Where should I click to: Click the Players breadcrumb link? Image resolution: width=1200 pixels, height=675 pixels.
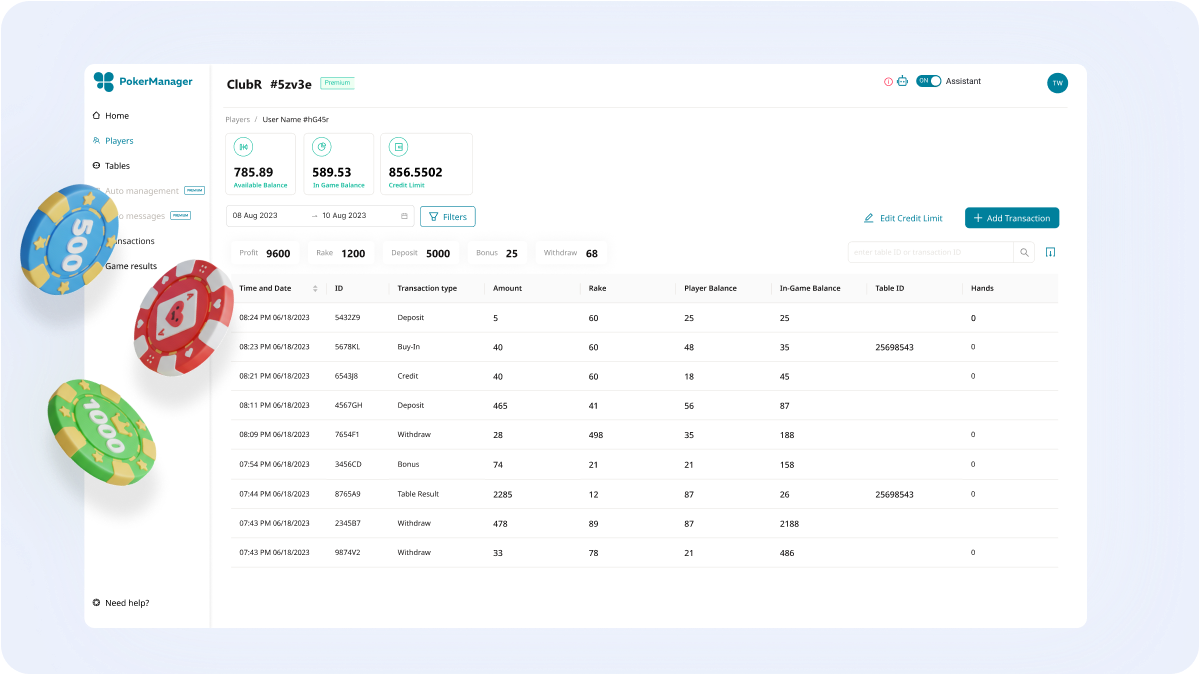(238, 120)
